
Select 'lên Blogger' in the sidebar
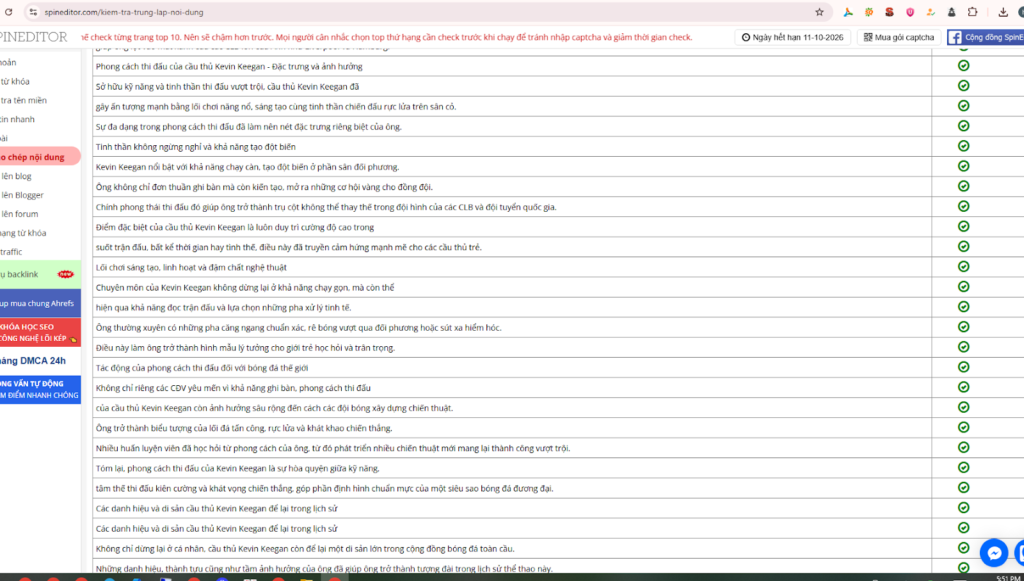pyautogui.click(x=22, y=195)
